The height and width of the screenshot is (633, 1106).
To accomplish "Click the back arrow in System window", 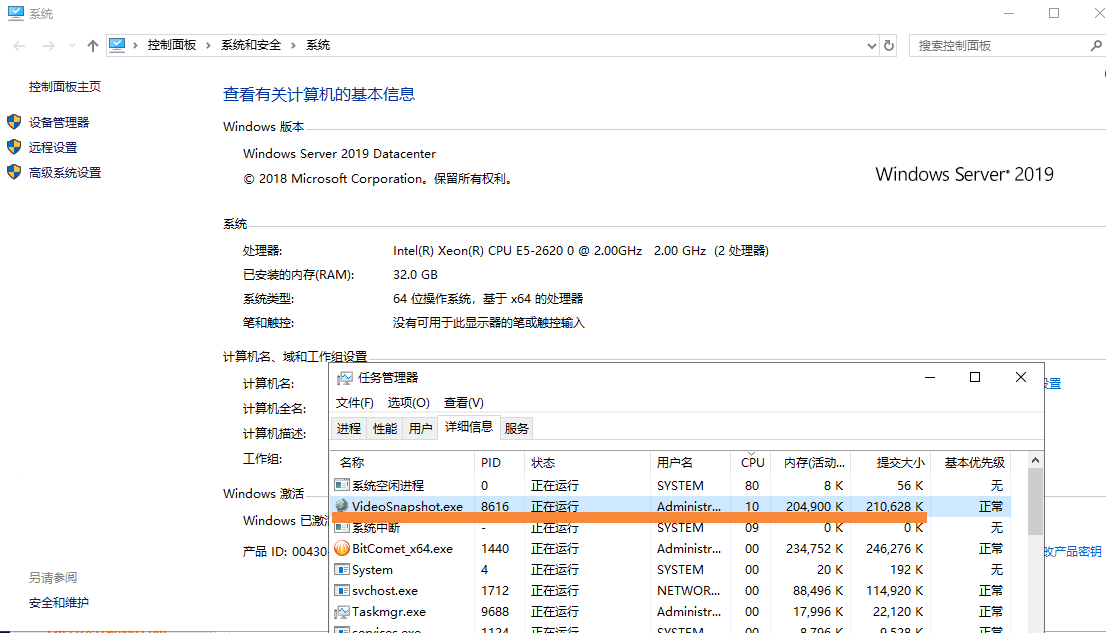I will 19,46.
